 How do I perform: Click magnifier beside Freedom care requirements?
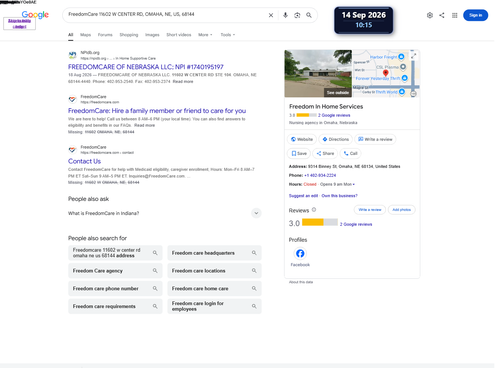point(155,306)
